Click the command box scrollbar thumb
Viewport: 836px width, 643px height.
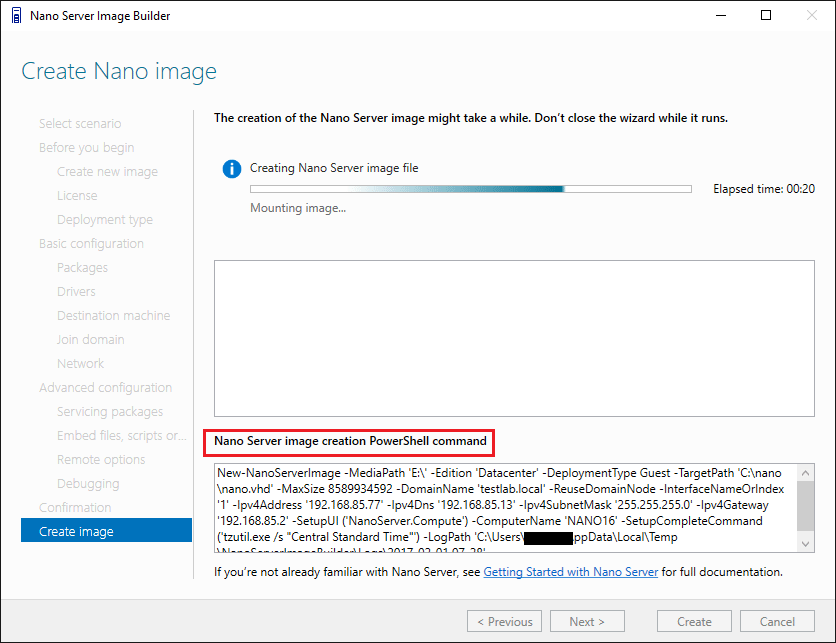pyautogui.click(x=806, y=505)
